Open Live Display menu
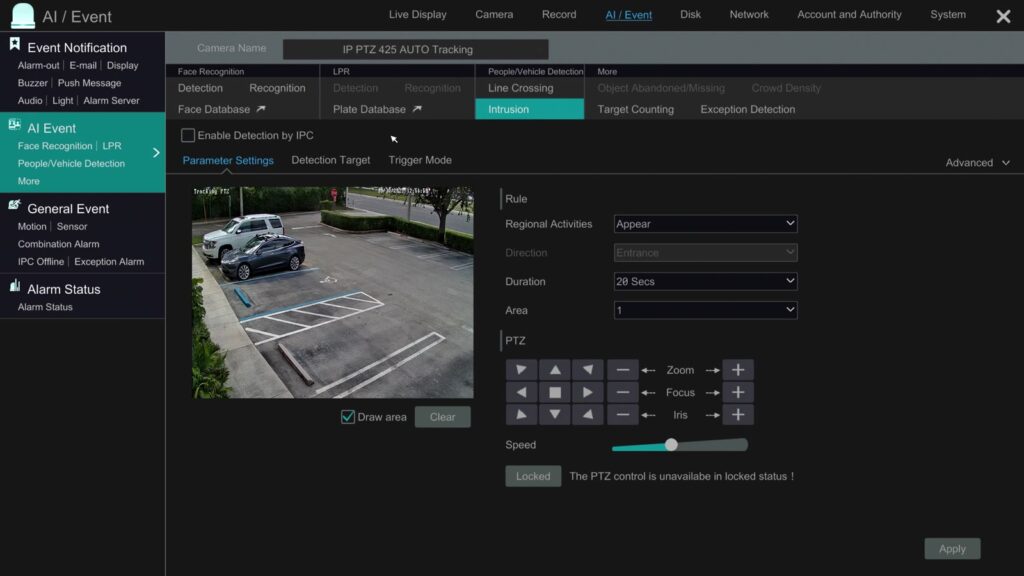The image size is (1024, 576). click(x=417, y=14)
